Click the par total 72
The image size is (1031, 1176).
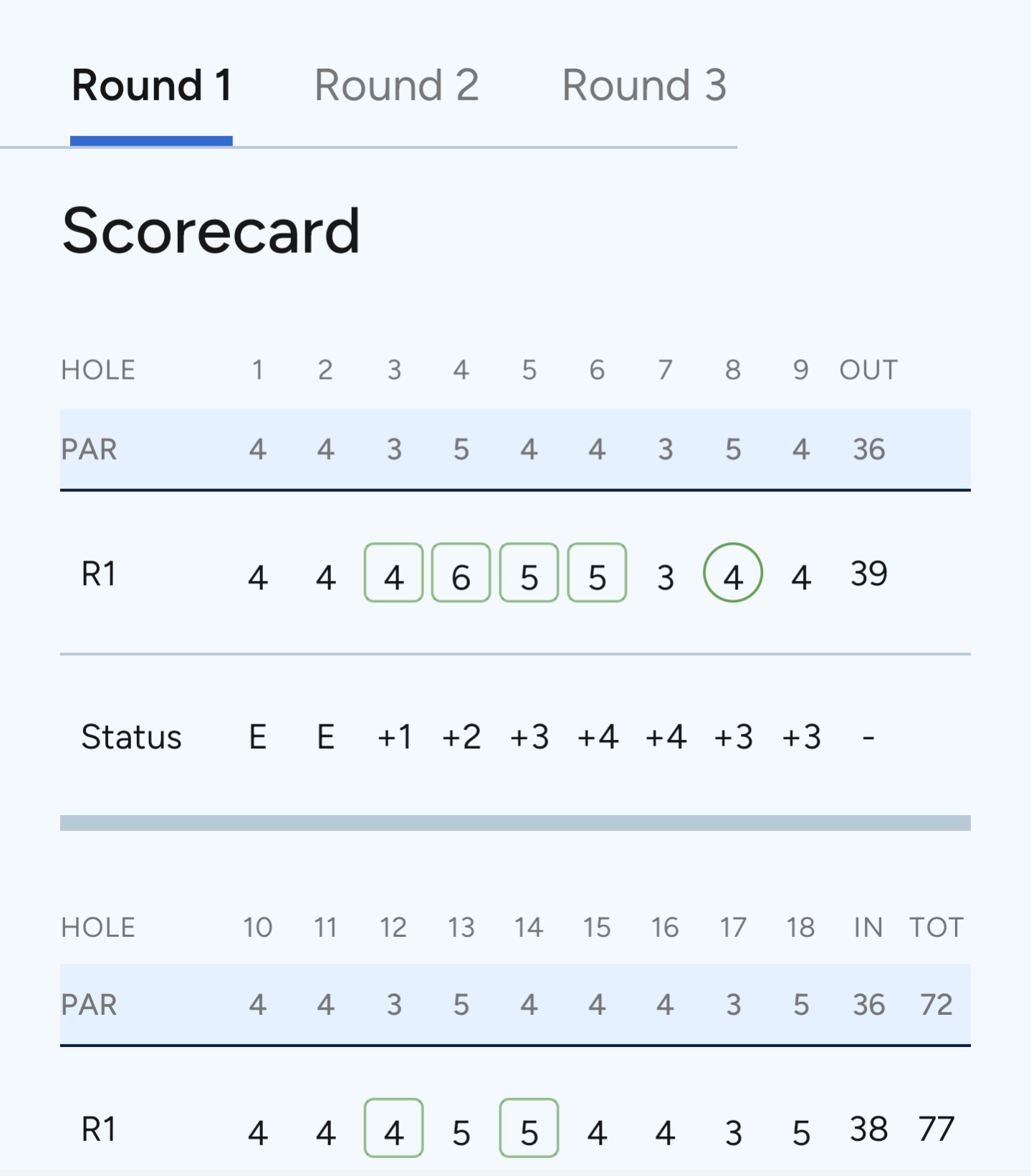(936, 1005)
